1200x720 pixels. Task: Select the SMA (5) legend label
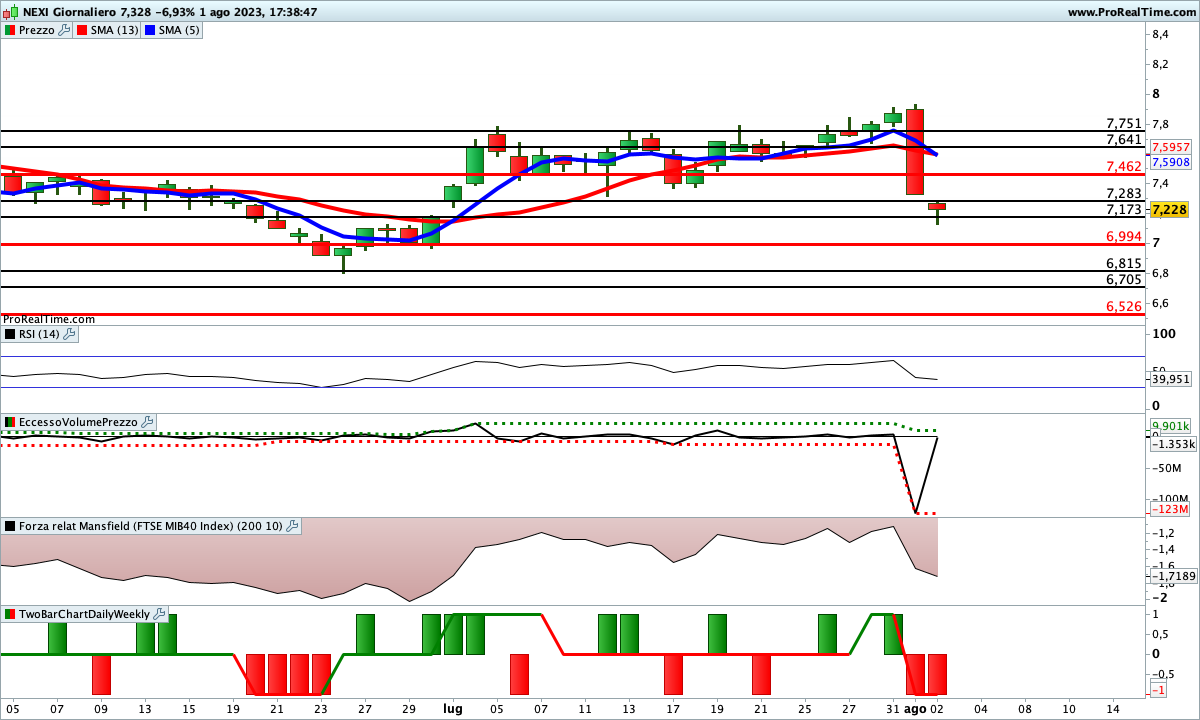[181, 30]
